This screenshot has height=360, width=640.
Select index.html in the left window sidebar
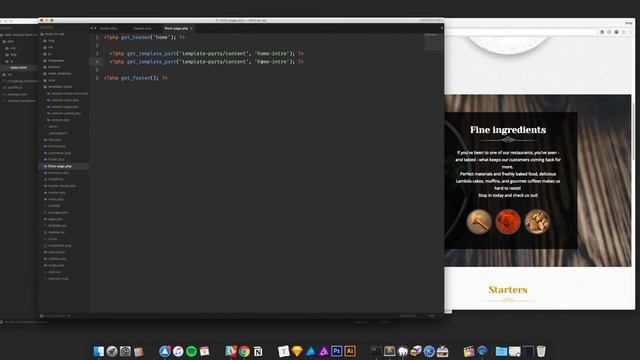point(19,68)
